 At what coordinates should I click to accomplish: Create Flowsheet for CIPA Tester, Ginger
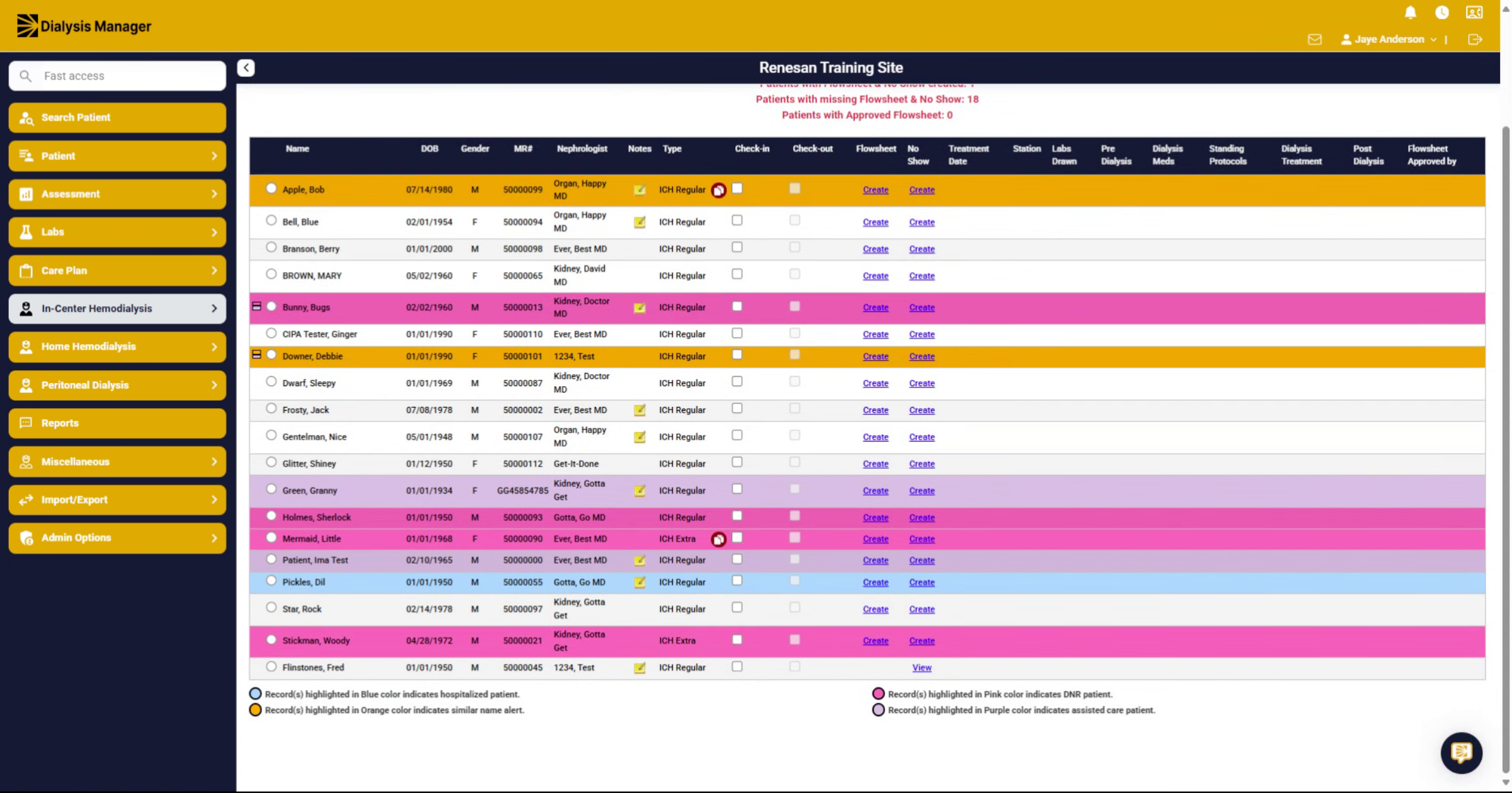click(x=876, y=334)
